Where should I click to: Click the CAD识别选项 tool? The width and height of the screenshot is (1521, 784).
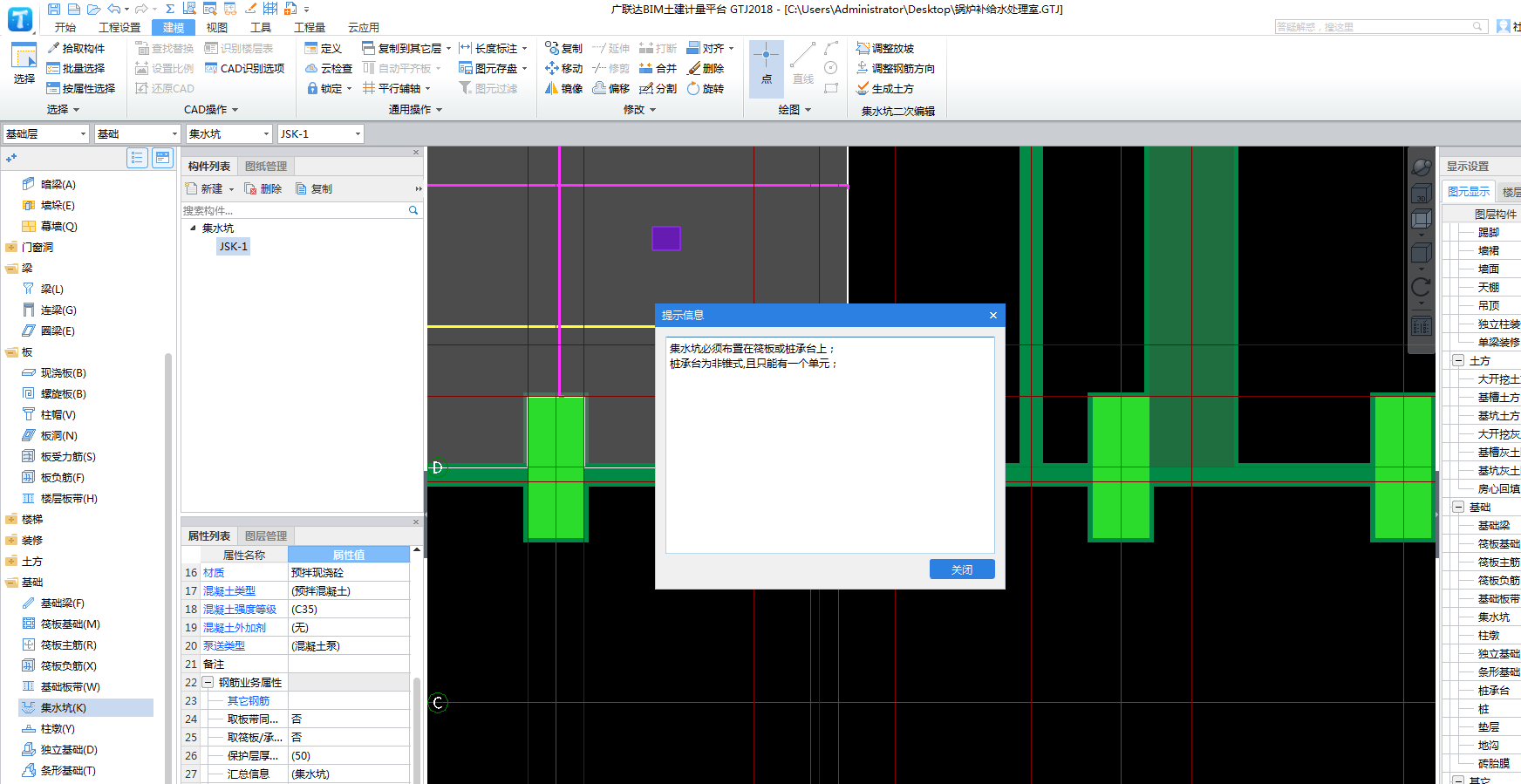[x=244, y=68]
